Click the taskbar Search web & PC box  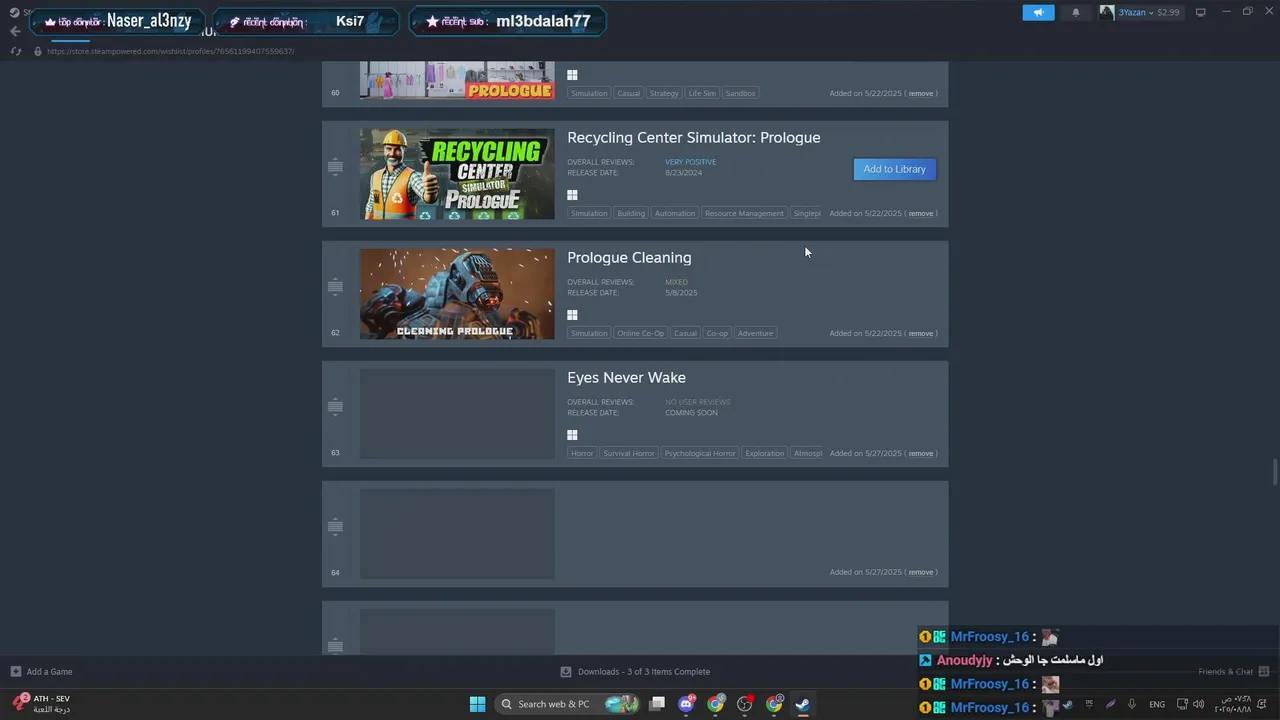(567, 704)
